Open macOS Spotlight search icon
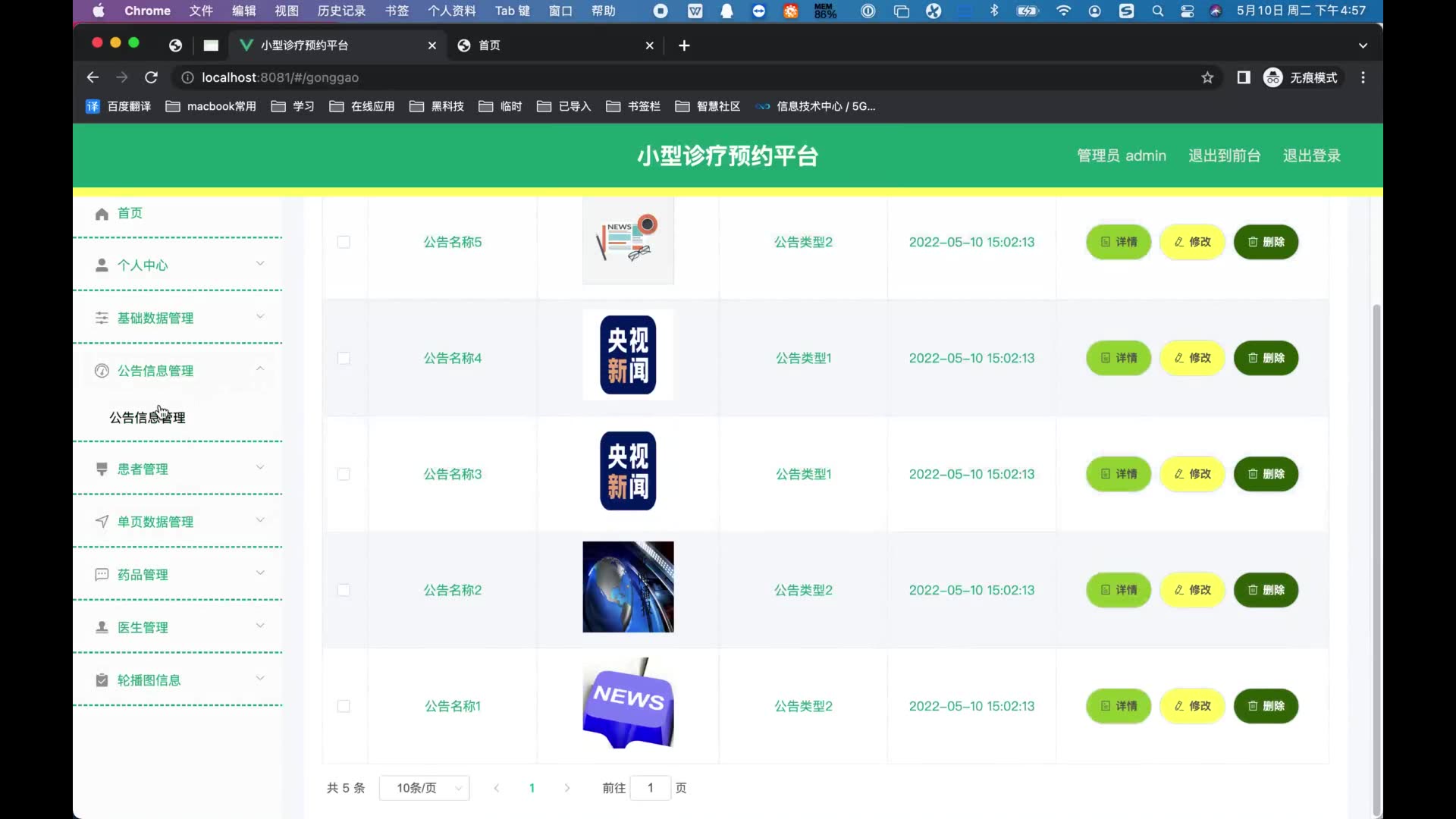1456x819 pixels. point(1157,11)
